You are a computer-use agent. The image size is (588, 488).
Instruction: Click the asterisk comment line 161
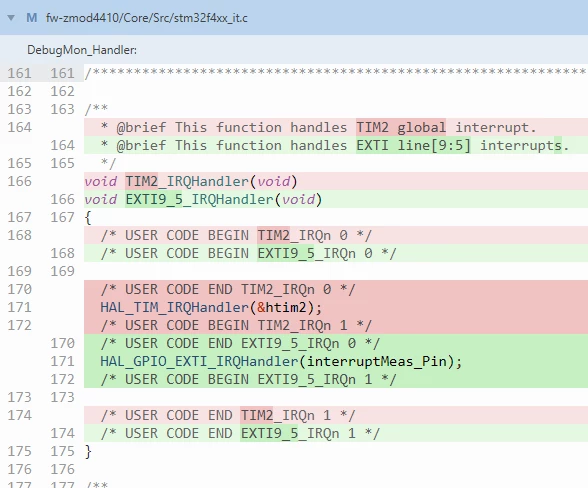click(x=336, y=72)
